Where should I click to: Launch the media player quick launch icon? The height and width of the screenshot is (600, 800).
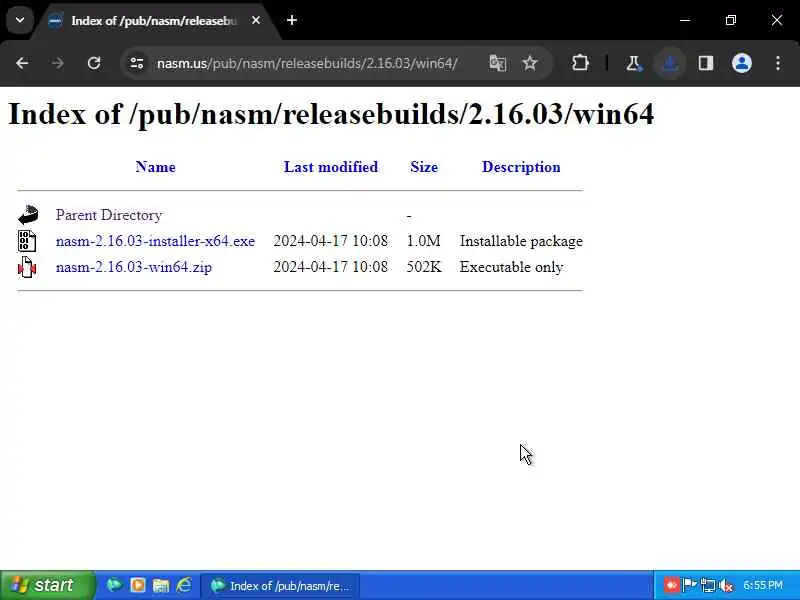pyautogui.click(x=138, y=585)
